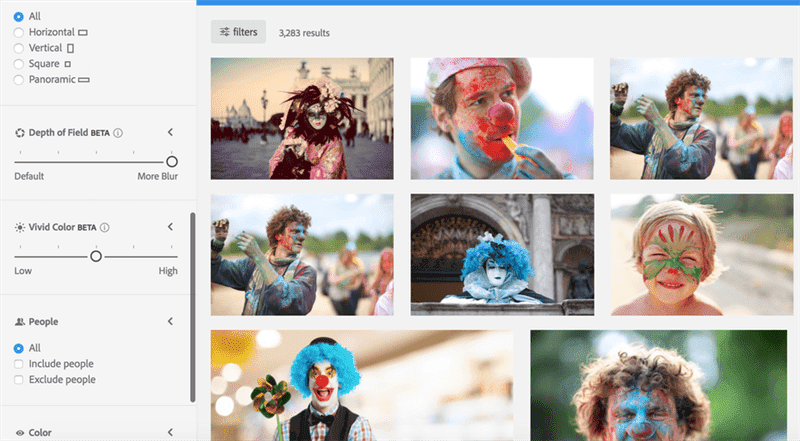Open the curly-haired blue painted face photo
The height and width of the screenshot is (441, 800).
(659, 385)
